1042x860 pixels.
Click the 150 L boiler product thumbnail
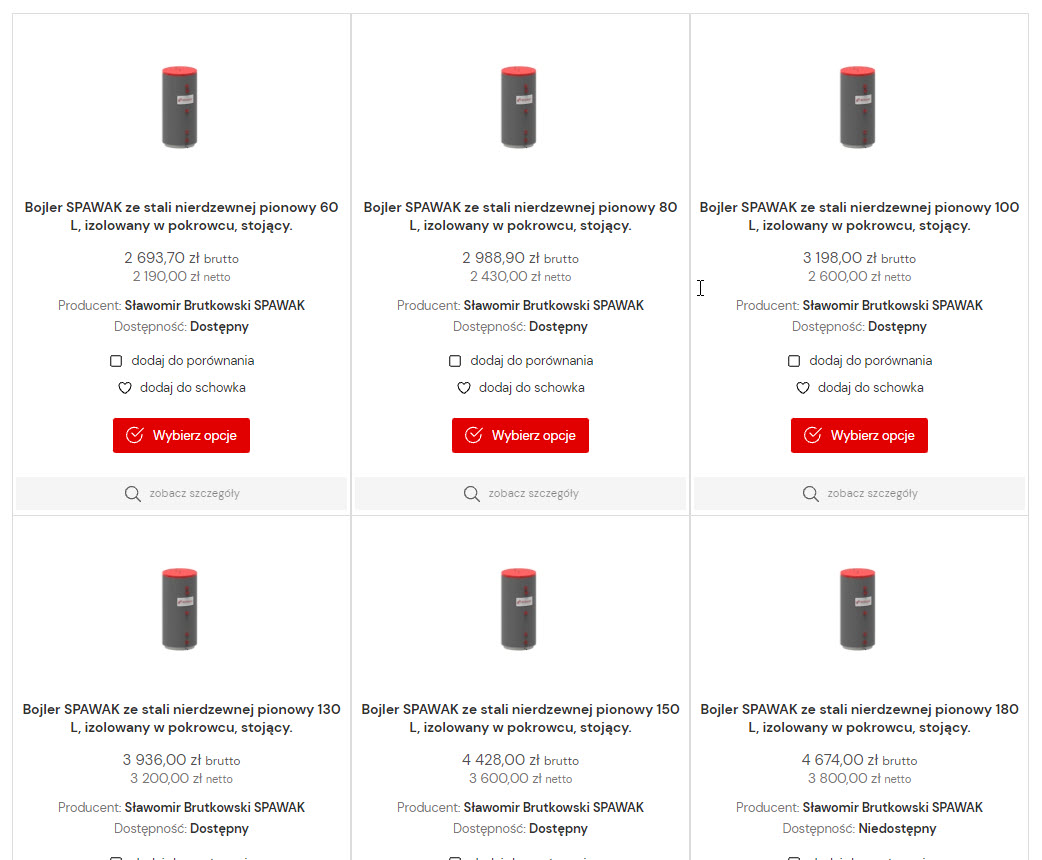point(520,608)
